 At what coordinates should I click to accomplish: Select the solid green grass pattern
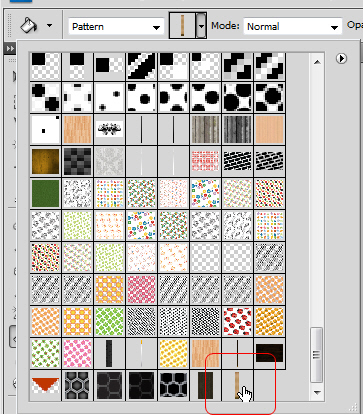pos(45,194)
